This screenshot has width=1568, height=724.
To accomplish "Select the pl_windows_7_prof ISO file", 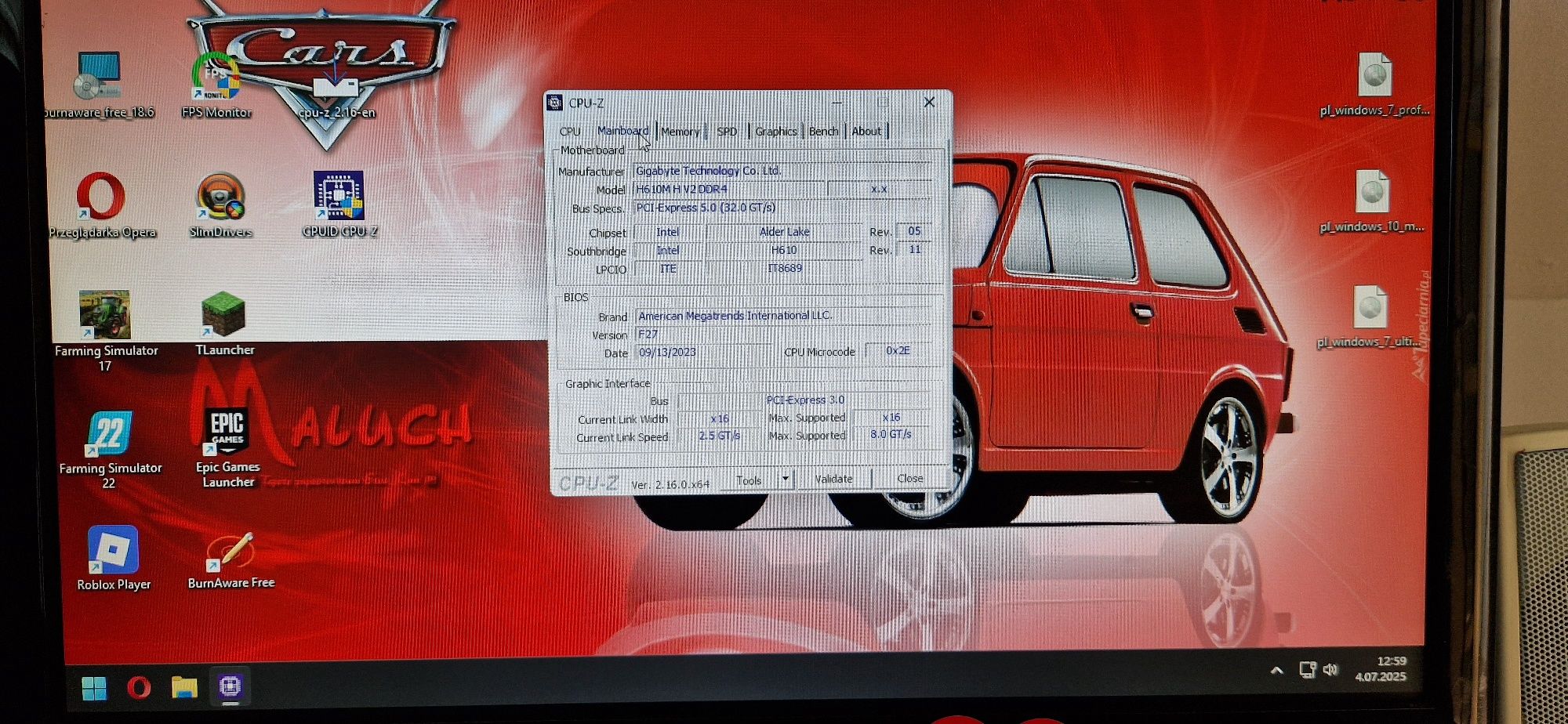I will click(x=1374, y=83).
